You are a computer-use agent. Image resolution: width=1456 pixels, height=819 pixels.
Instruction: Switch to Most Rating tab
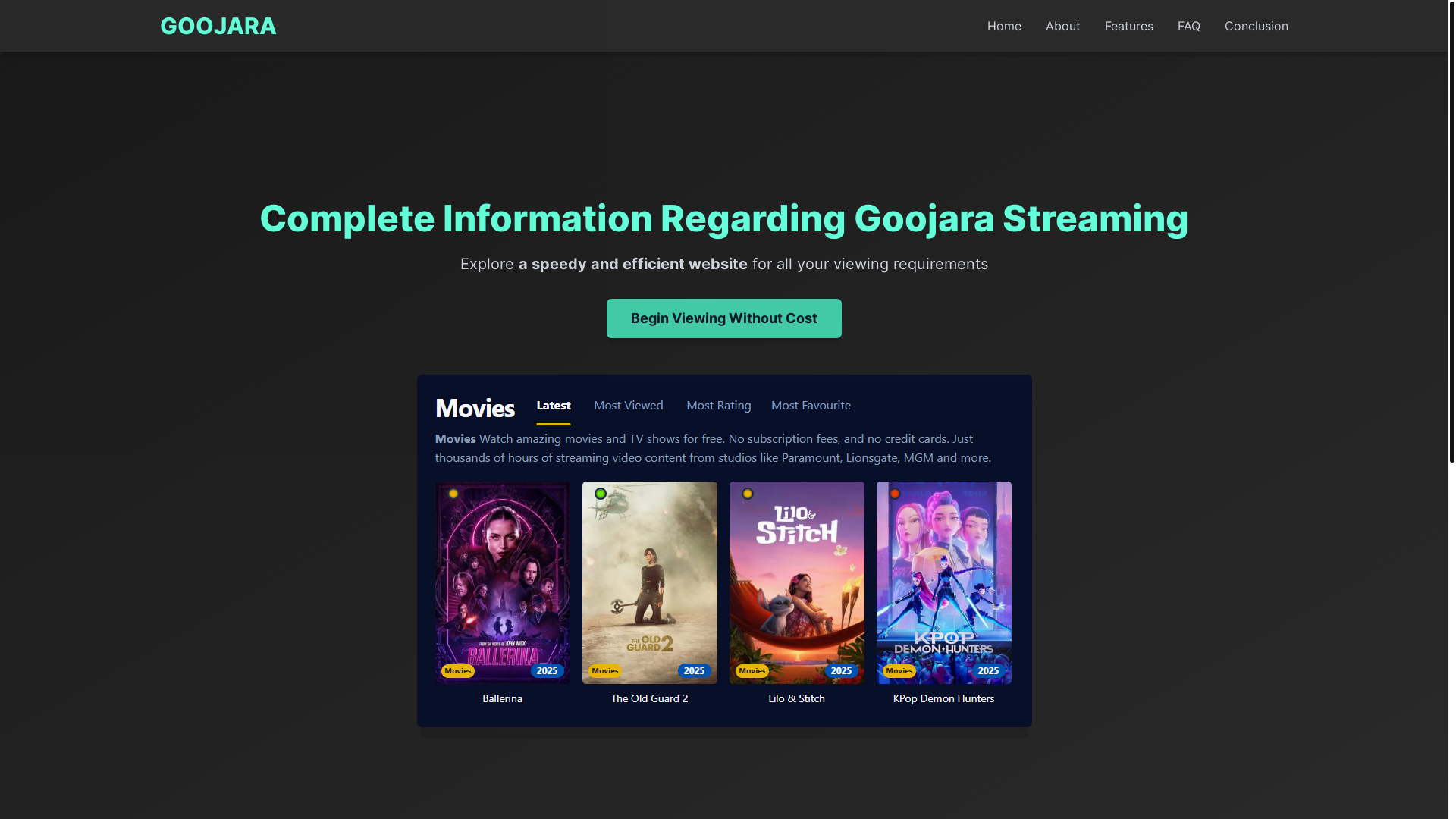719,406
